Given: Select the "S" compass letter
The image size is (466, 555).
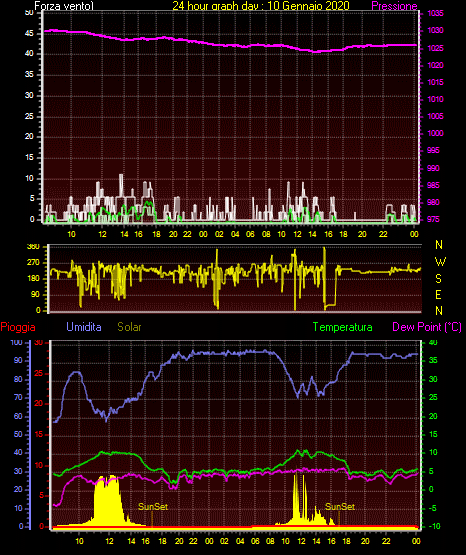Looking at the screenshot, I should point(438,279).
